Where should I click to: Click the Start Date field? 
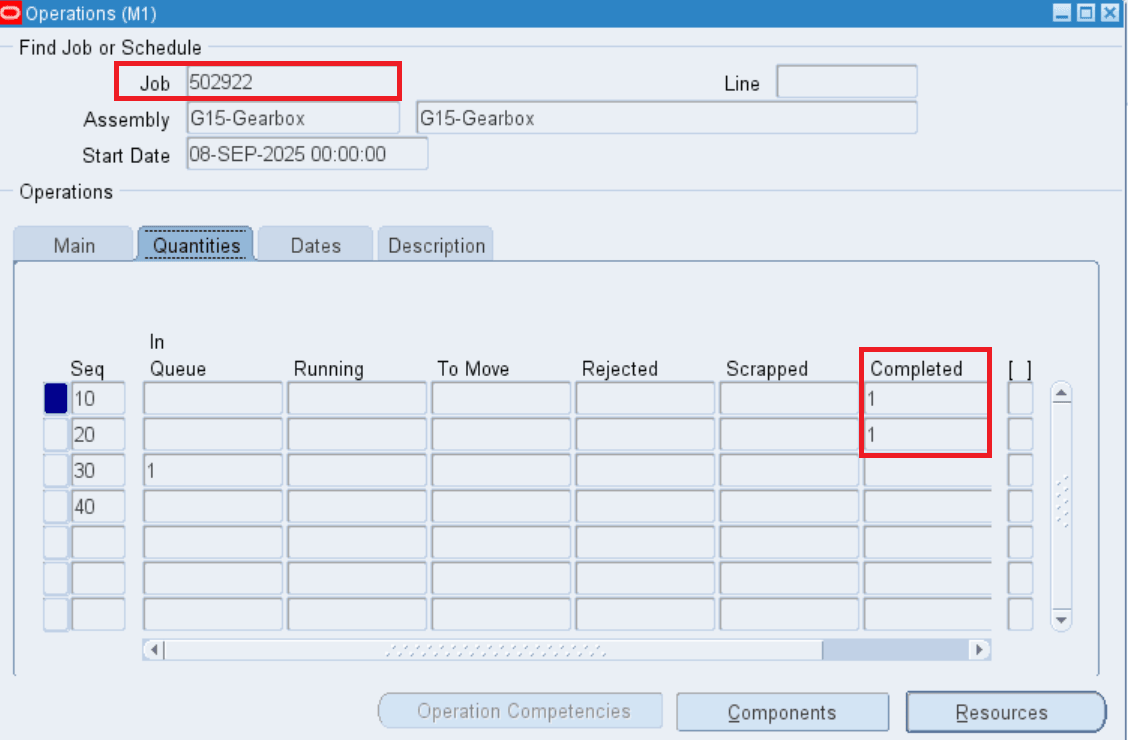(307, 154)
